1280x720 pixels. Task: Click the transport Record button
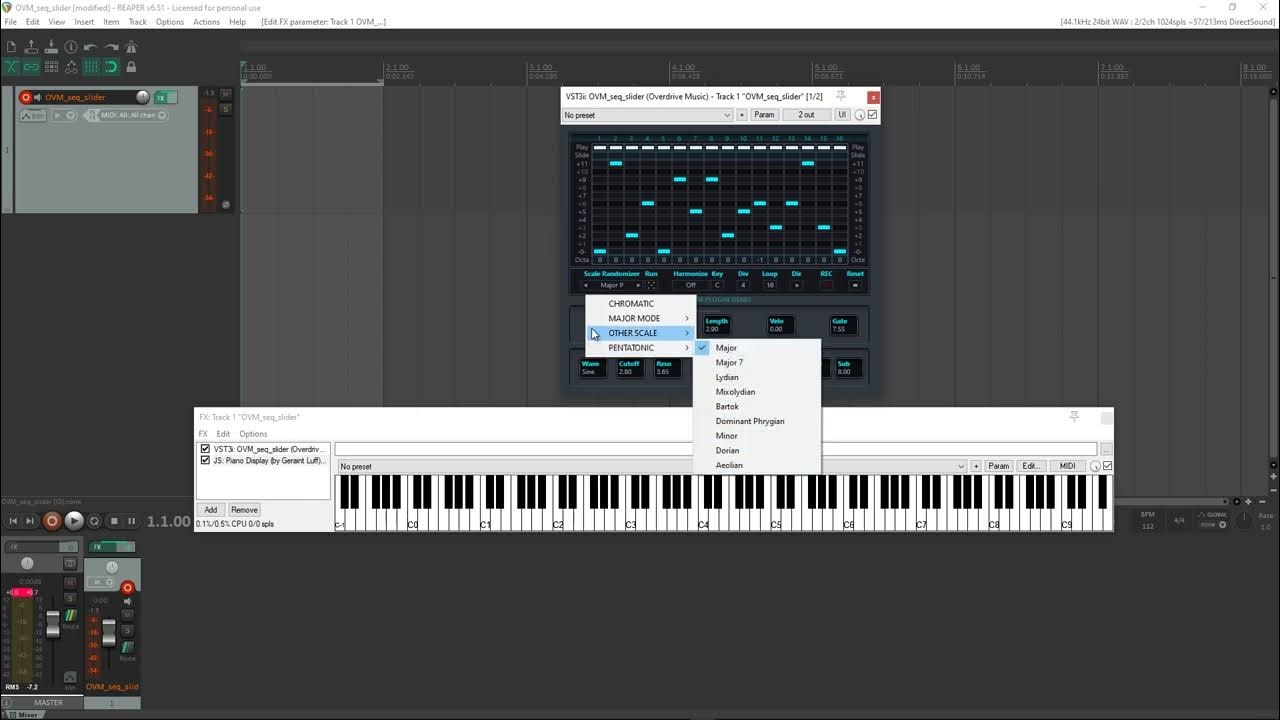[52, 521]
